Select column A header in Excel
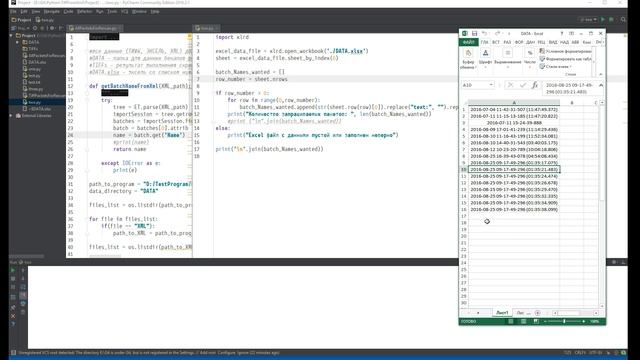640x360 pixels. click(x=514, y=102)
